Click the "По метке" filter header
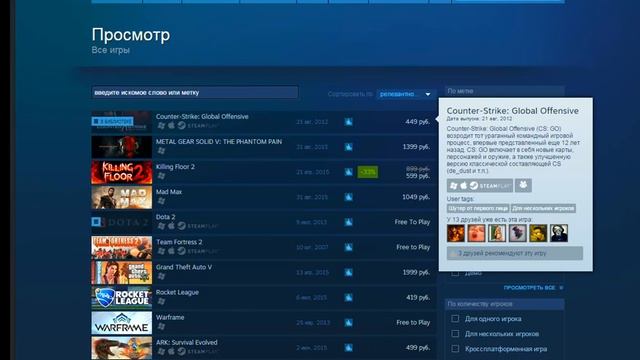Viewport: 640px width, 360px height. [x=504, y=91]
